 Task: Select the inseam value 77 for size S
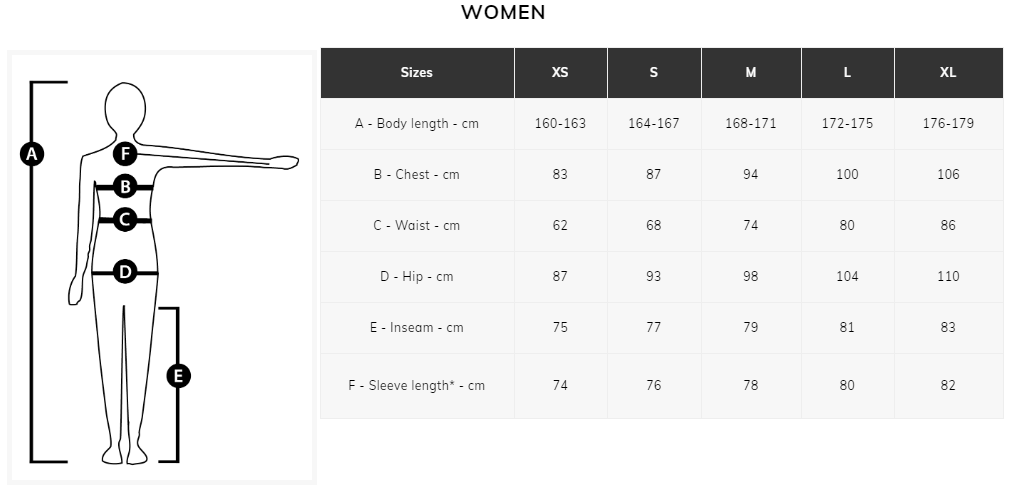[x=653, y=328]
